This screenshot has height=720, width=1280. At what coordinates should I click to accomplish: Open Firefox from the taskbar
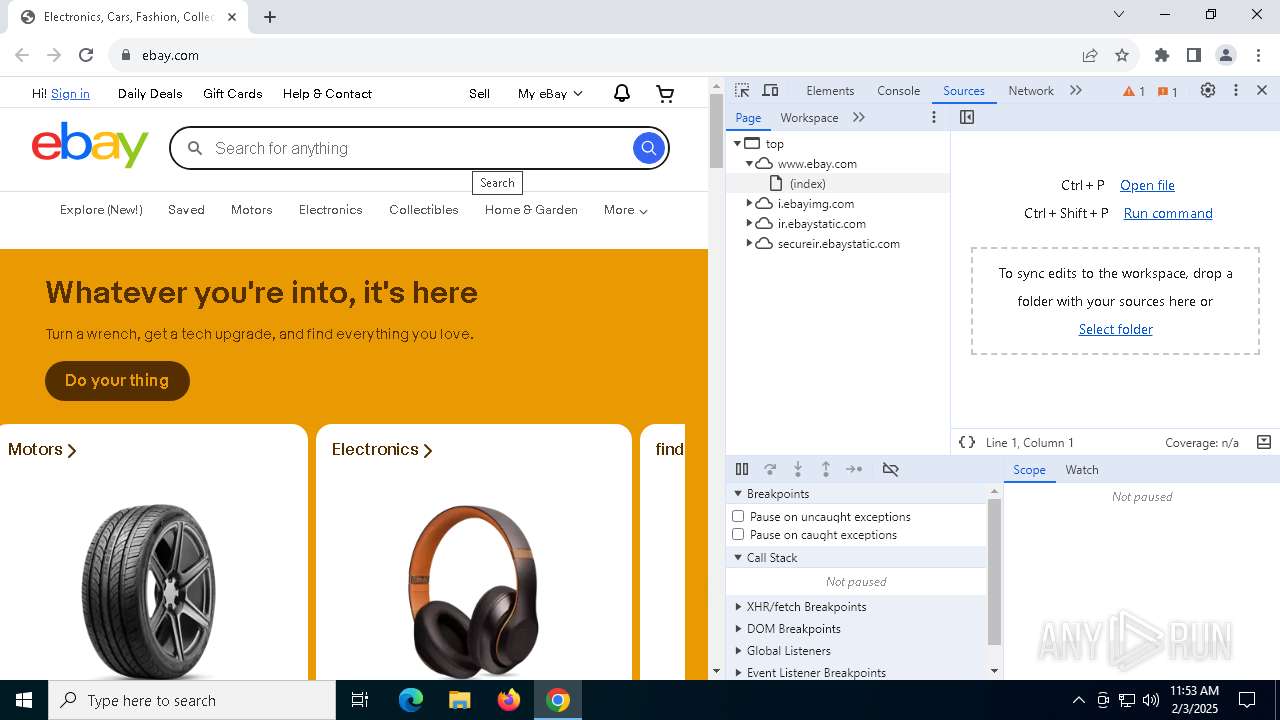pos(509,700)
